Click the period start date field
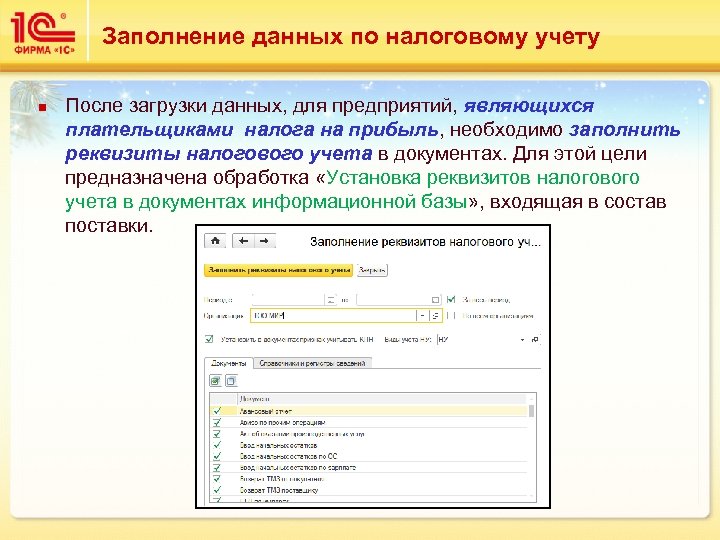Image resolution: width=720 pixels, height=540 pixels. click(288, 300)
